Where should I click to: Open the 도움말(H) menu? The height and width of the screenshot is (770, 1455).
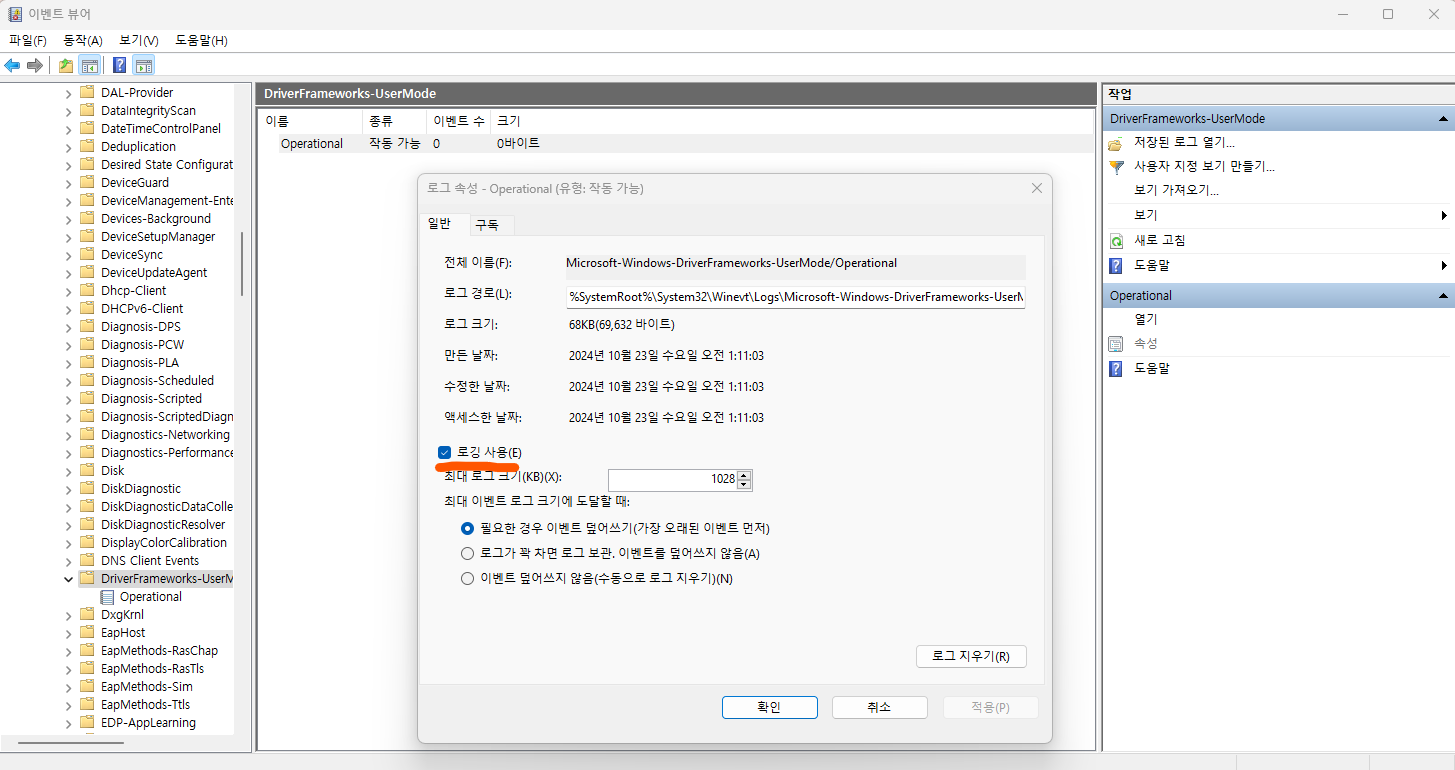tap(201, 41)
